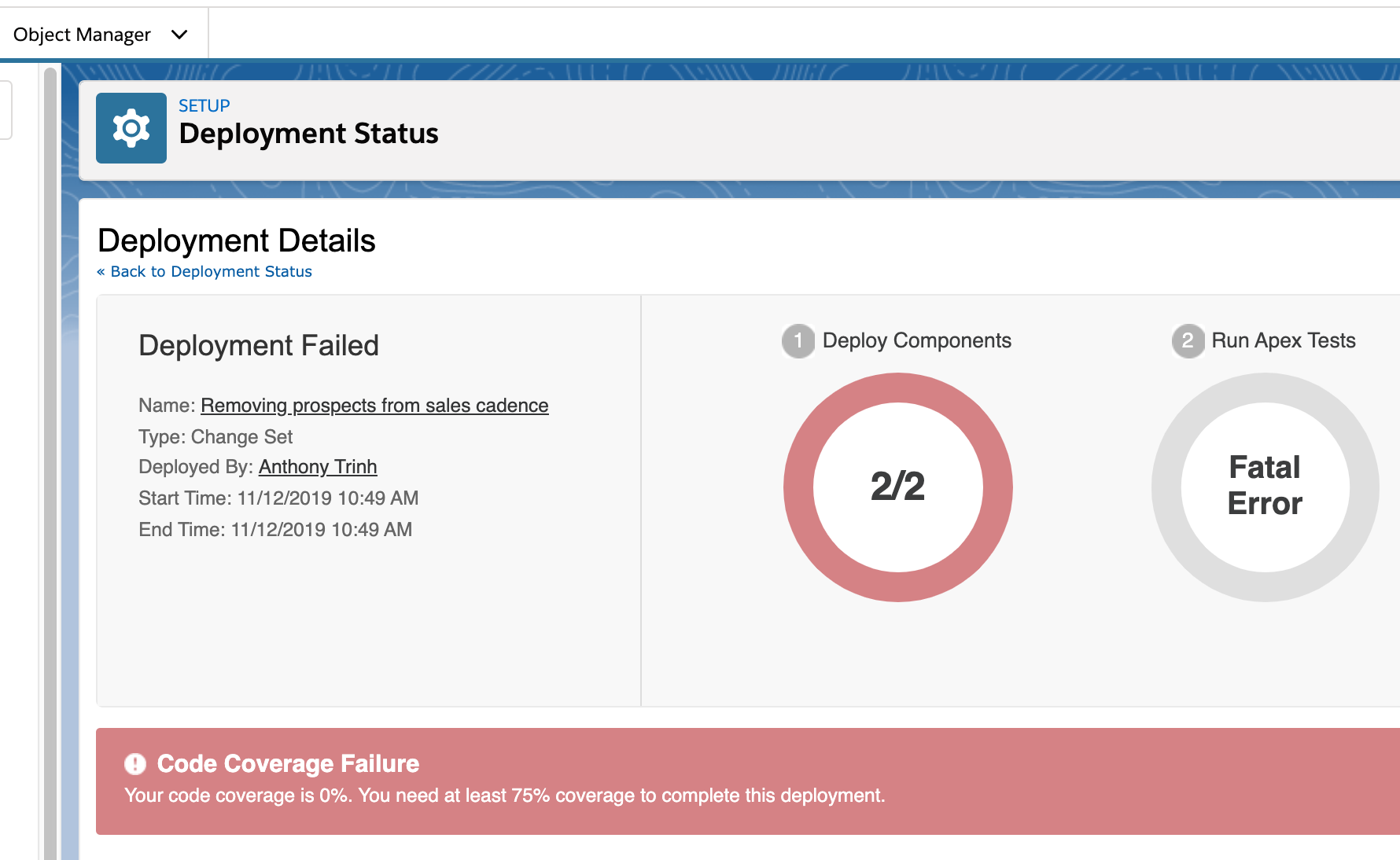Open the Removing prospects from sales cadence link
Viewport: 1400px width, 860px height.
pyautogui.click(x=374, y=406)
